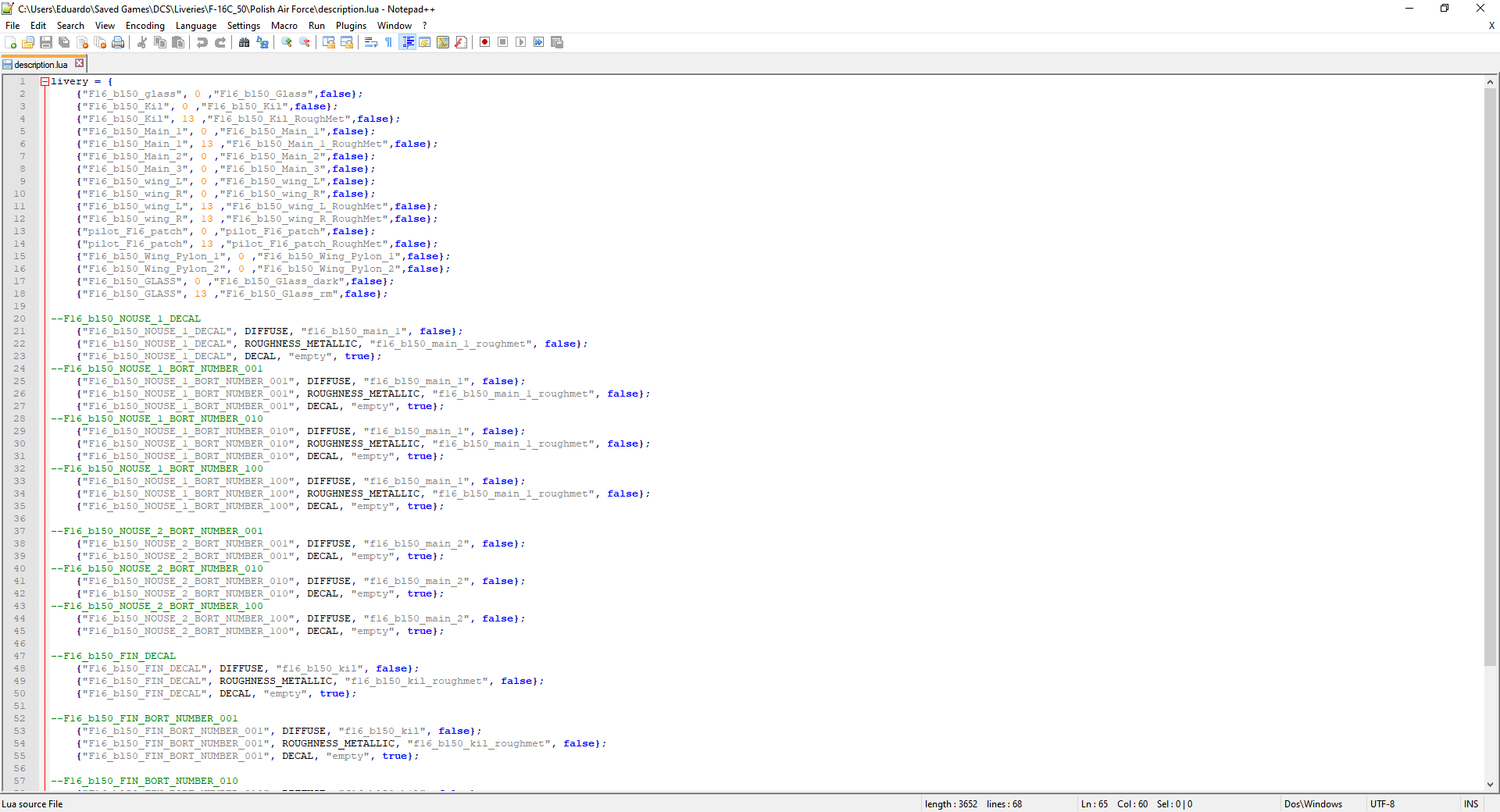
Task: Click the Dos\Windows line ending field
Action: click(1312, 804)
